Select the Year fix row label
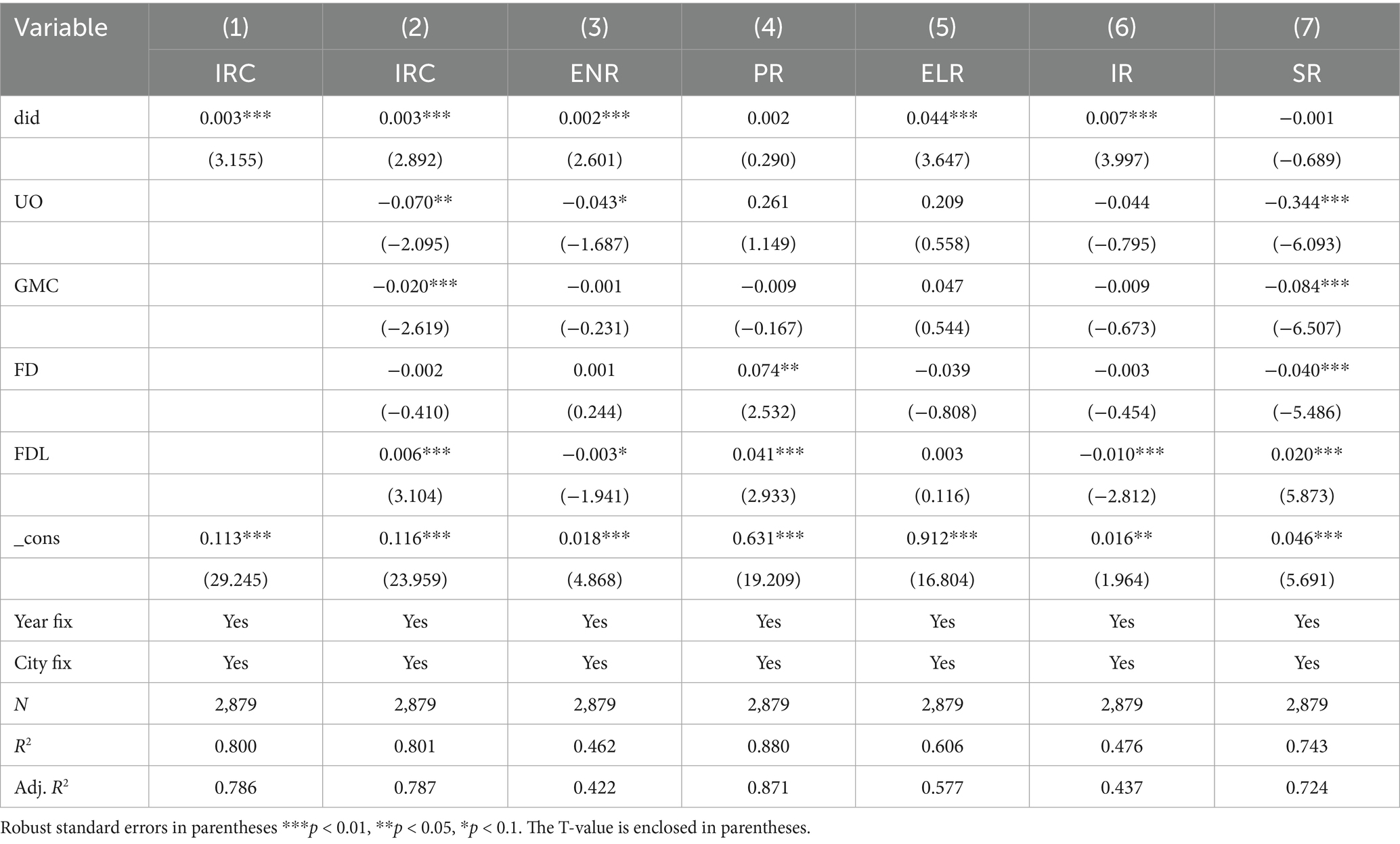1400x844 pixels. pyautogui.click(x=43, y=622)
